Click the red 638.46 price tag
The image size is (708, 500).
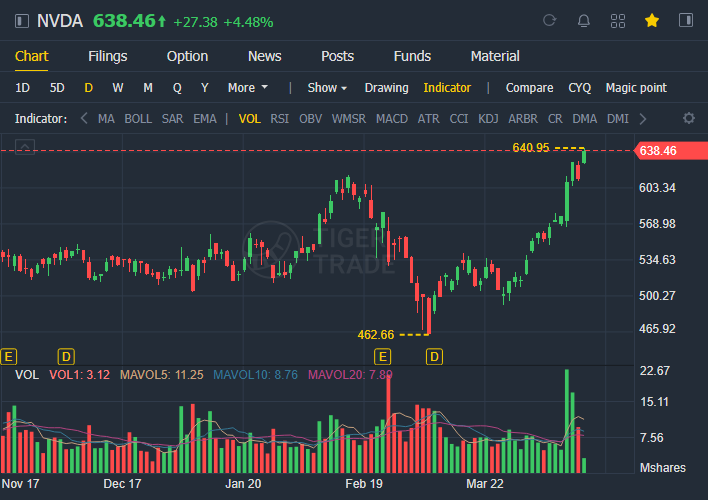[x=671, y=150]
